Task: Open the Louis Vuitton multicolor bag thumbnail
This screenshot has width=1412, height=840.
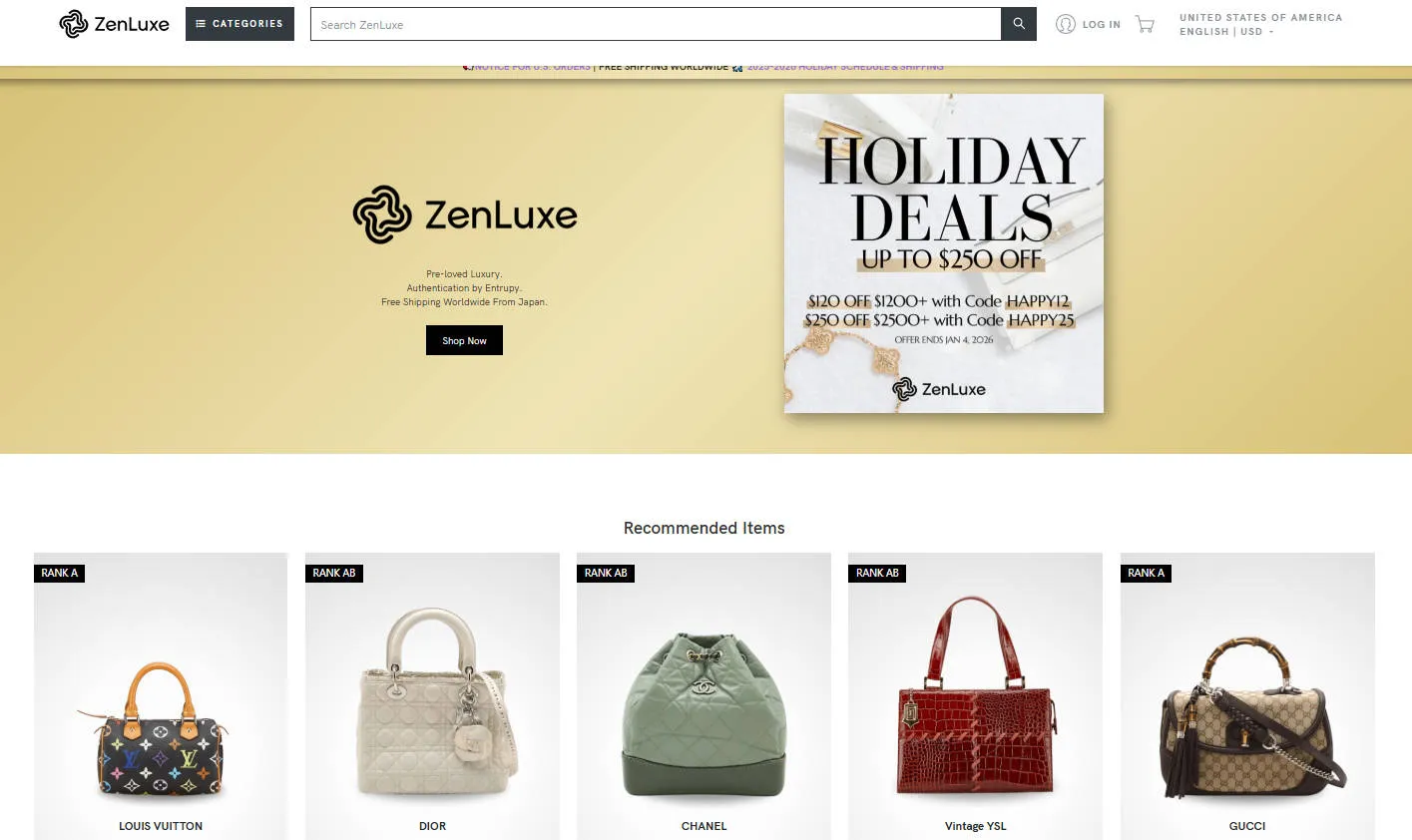Action: (x=161, y=696)
